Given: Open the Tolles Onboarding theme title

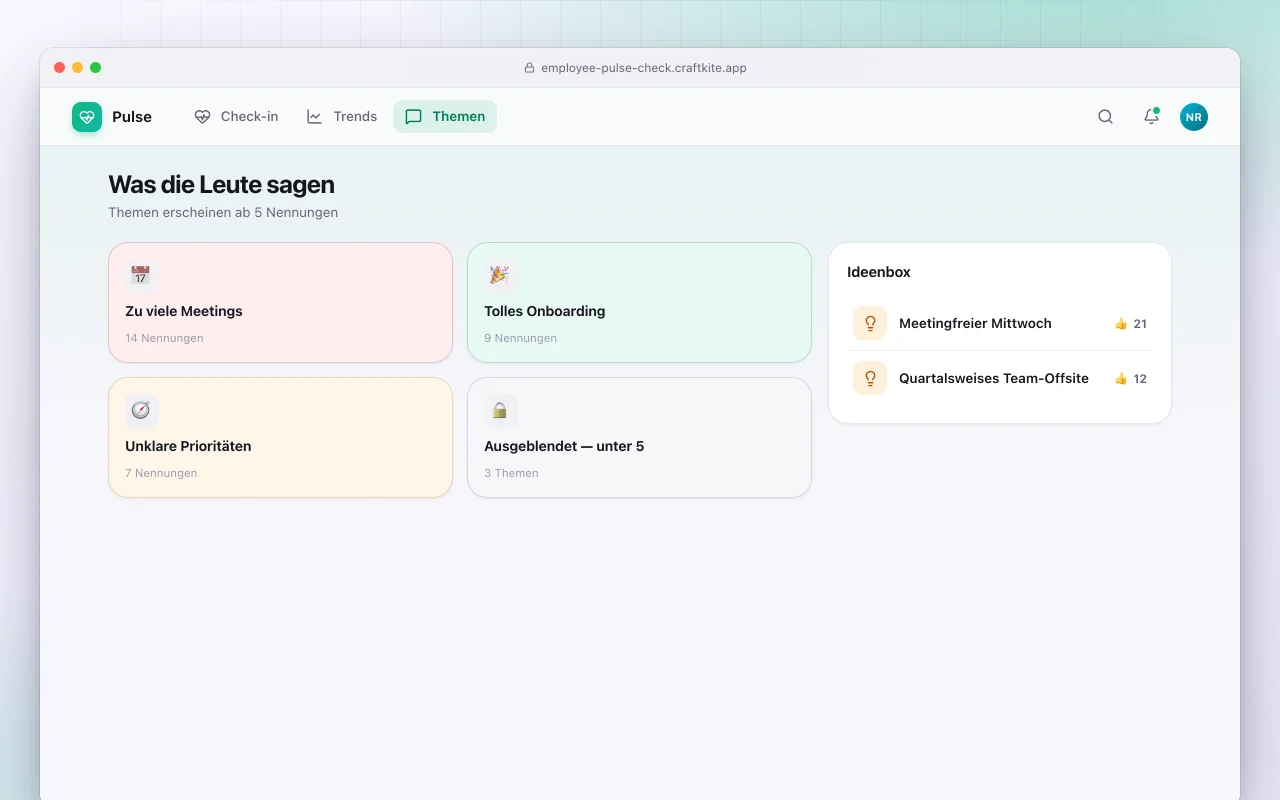Looking at the screenshot, I should pos(545,311).
